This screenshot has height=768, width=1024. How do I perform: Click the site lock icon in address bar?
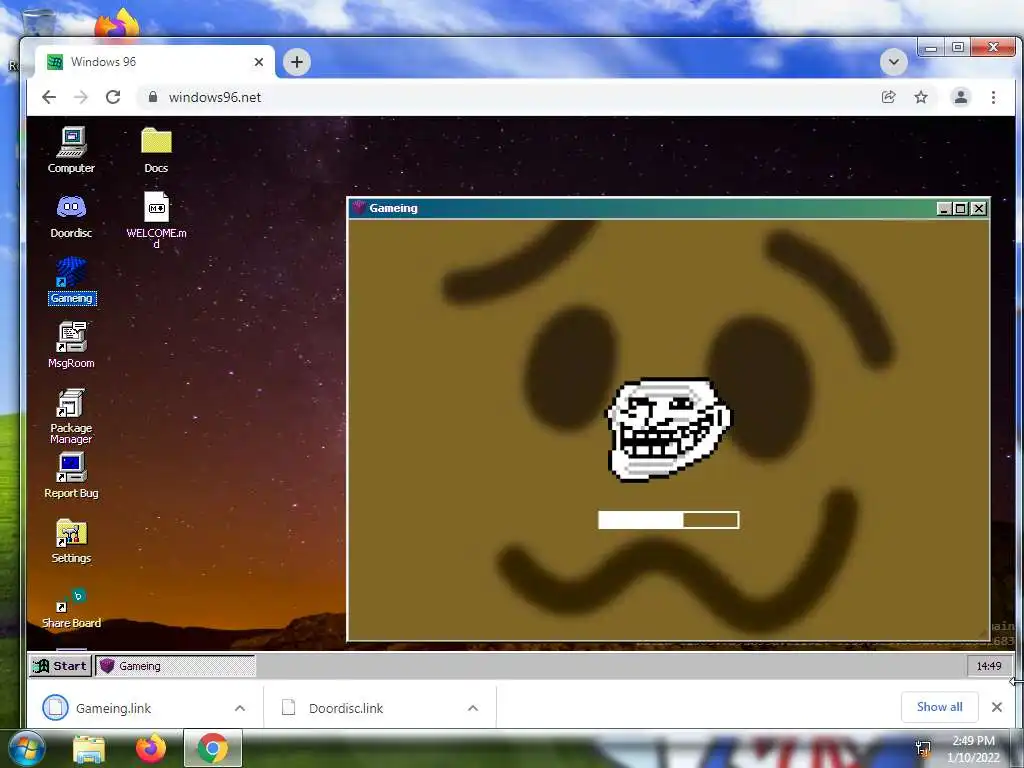point(153,97)
